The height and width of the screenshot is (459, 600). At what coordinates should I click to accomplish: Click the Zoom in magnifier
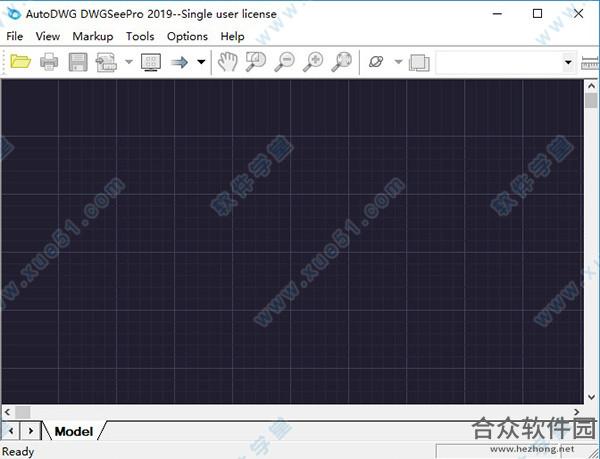(x=313, y=62)
